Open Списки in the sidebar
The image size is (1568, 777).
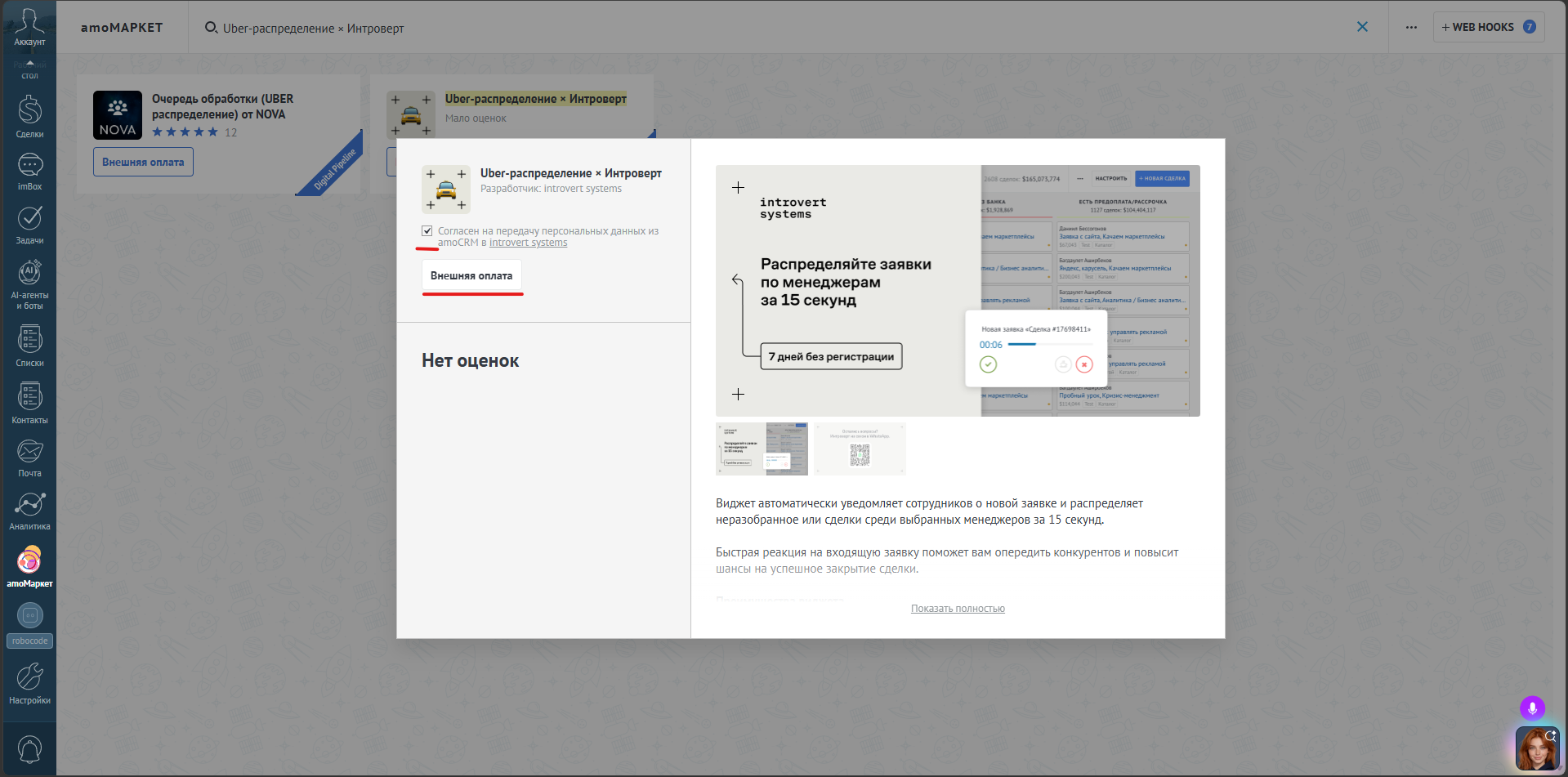pyautogui.click(x=29, y=346)
